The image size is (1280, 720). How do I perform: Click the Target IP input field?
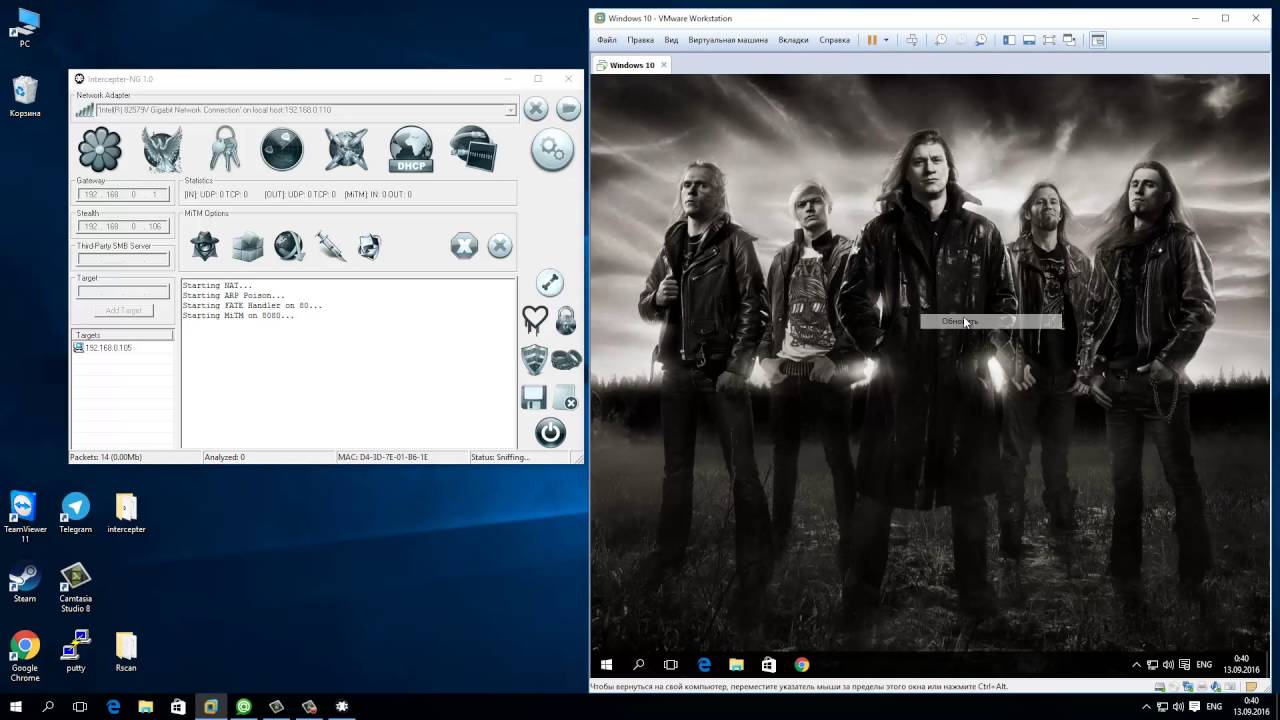coord(123,292)
